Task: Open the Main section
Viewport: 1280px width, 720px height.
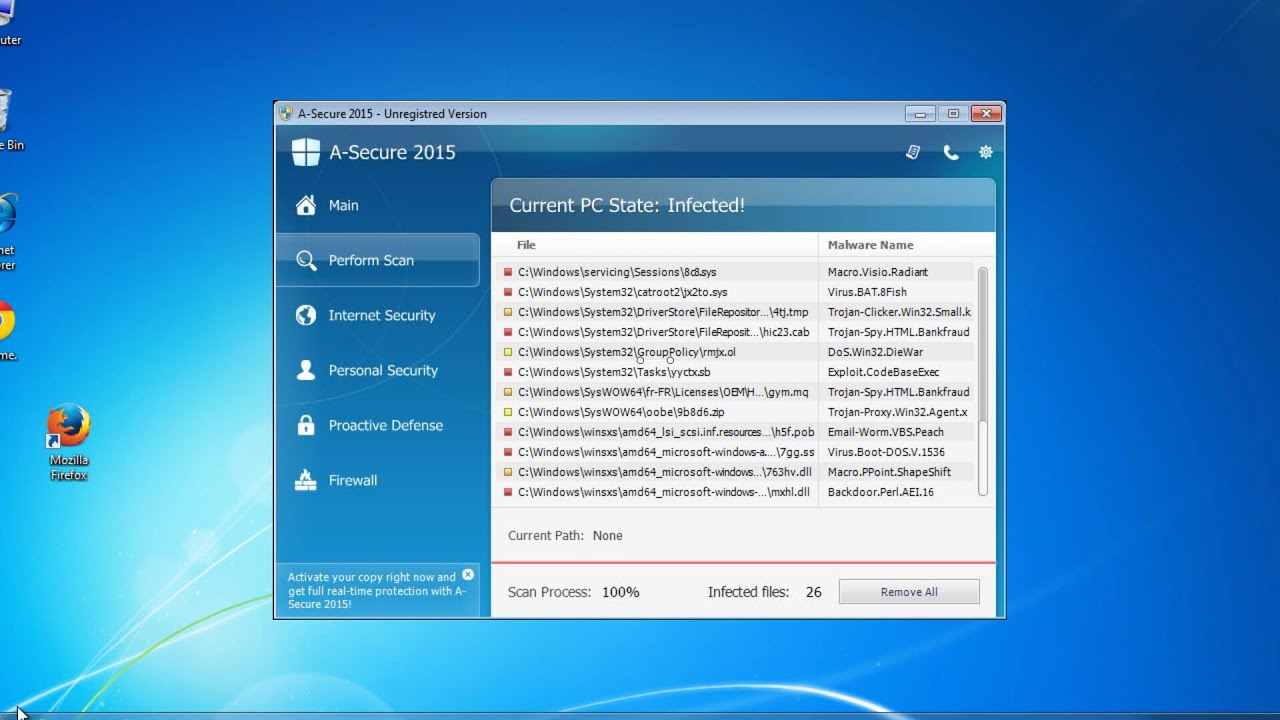Action: [x=377, y=205]
